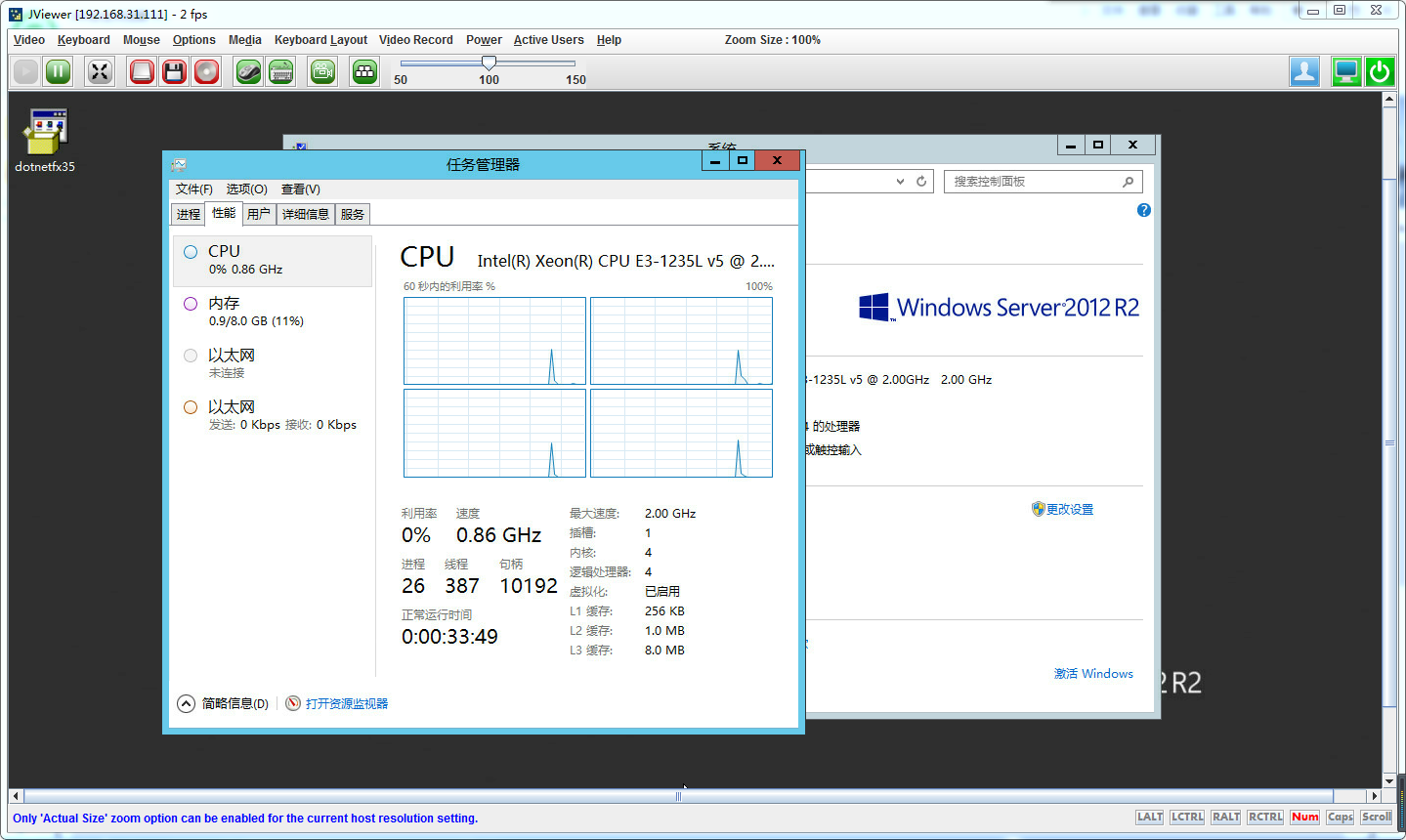Toggle the Caps lock indicator
Image resolution: width=1406 pixels, height=840 pixels.
[1340, 817]
